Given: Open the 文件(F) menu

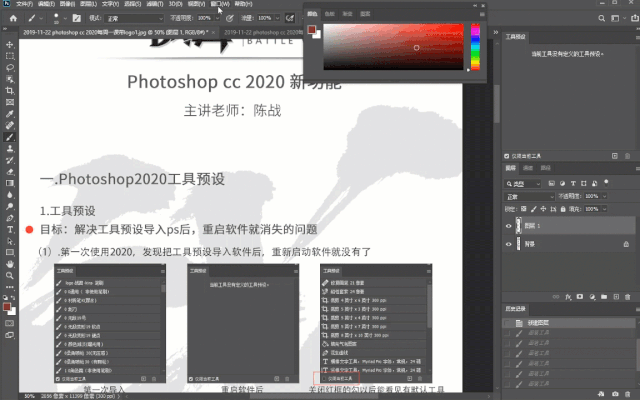Looking at the screenshot, I should pyautogui.click(x=24, y=4).
